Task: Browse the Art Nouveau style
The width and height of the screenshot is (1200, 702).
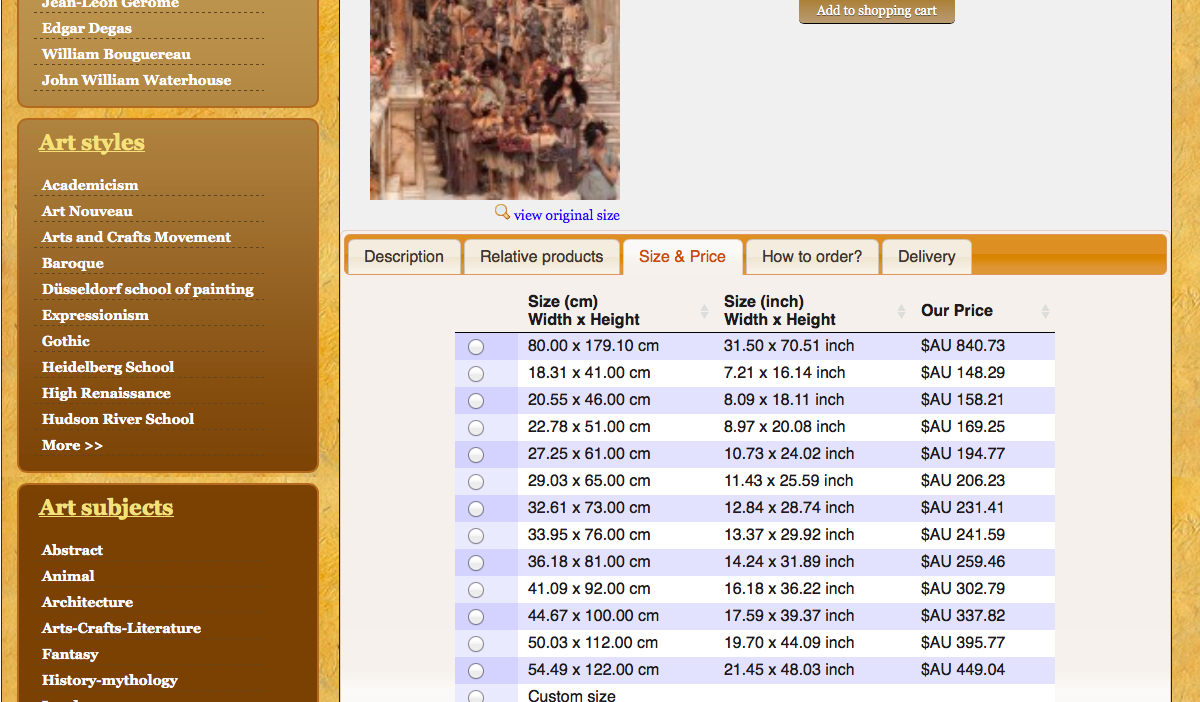Action: (87, 211)
